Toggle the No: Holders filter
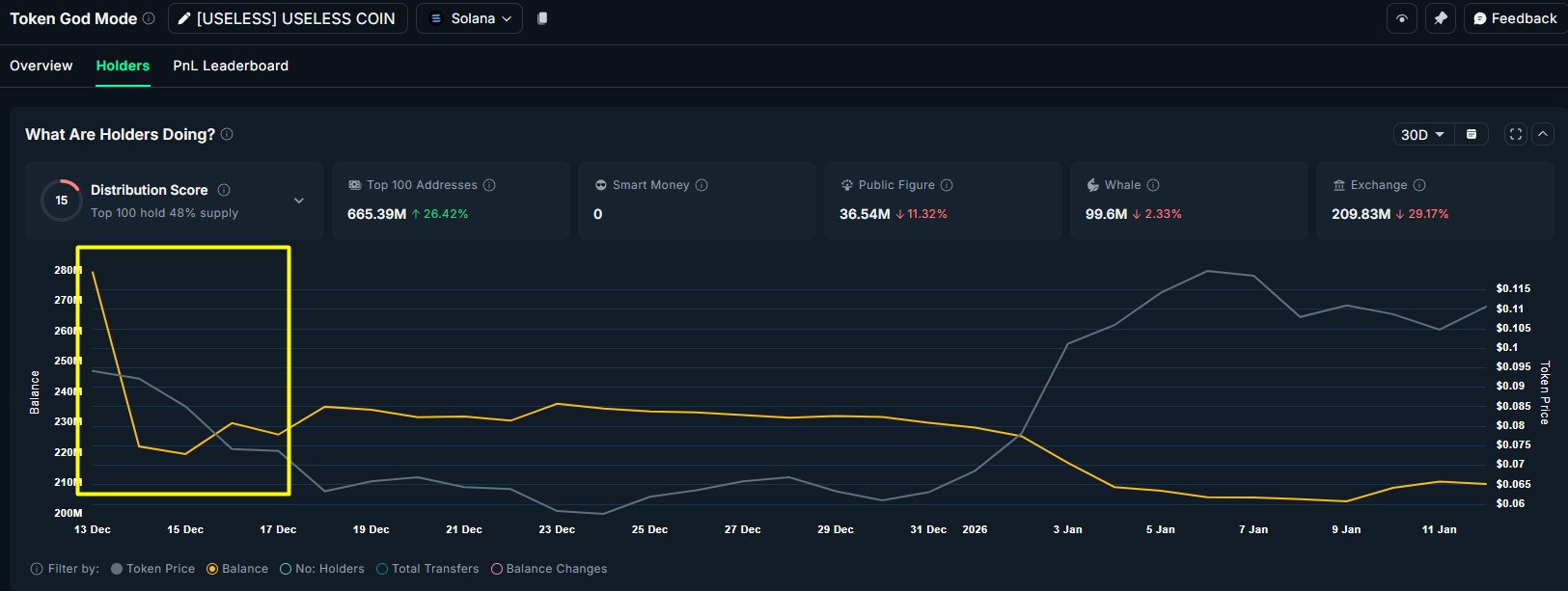1568x591 pixels. [286, 569]
